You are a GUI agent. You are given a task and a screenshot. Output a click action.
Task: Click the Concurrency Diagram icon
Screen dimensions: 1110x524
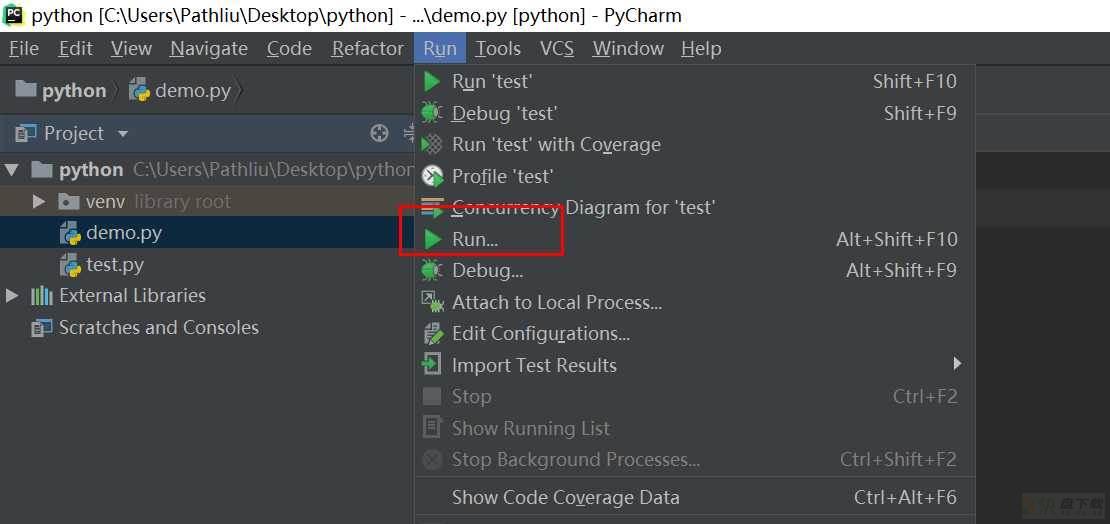[x=432, y=207]
